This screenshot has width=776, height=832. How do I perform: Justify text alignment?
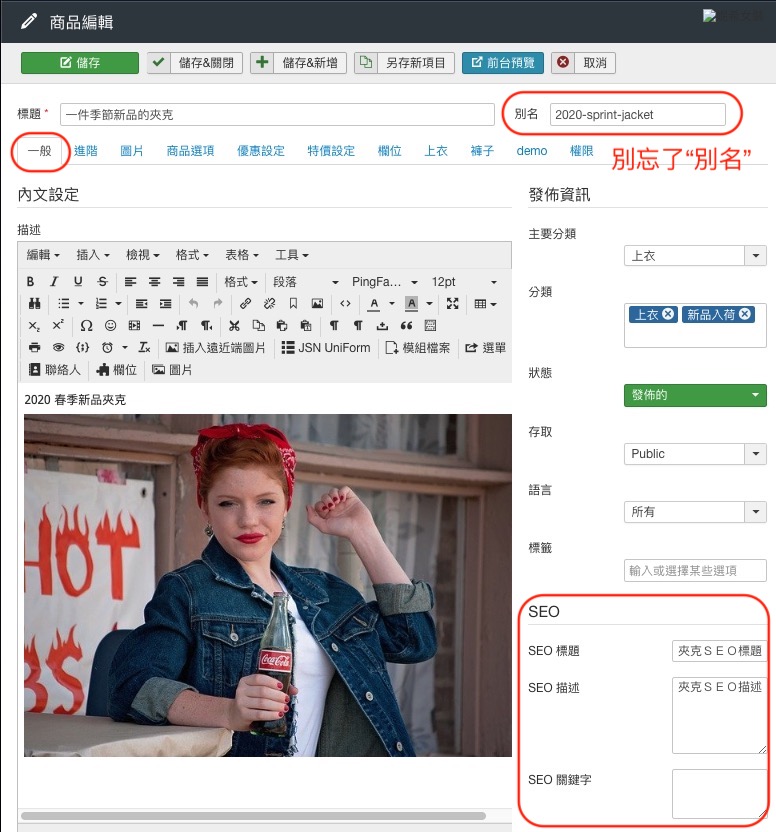click(202, 282)
